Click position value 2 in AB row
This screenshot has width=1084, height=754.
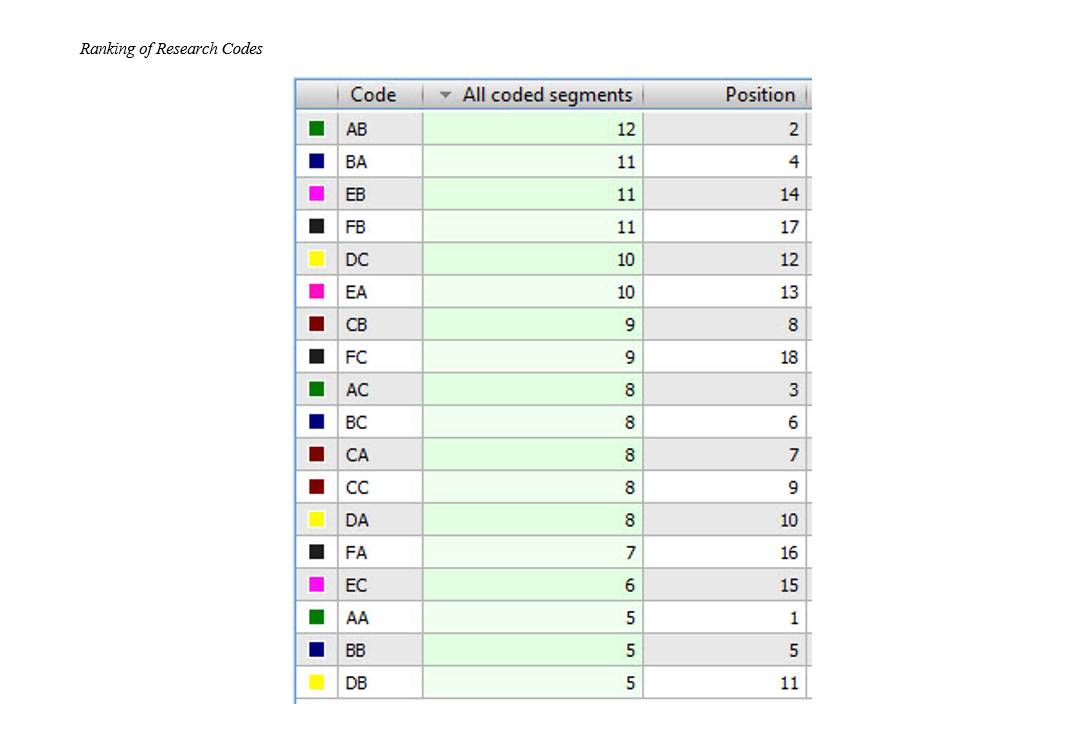tap(794, 129)
